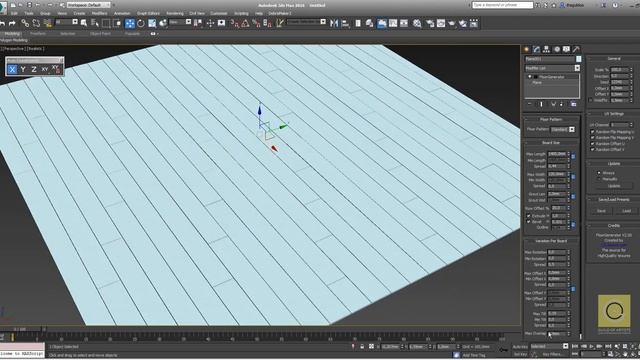Open the Rendering menu

[175, 13]
